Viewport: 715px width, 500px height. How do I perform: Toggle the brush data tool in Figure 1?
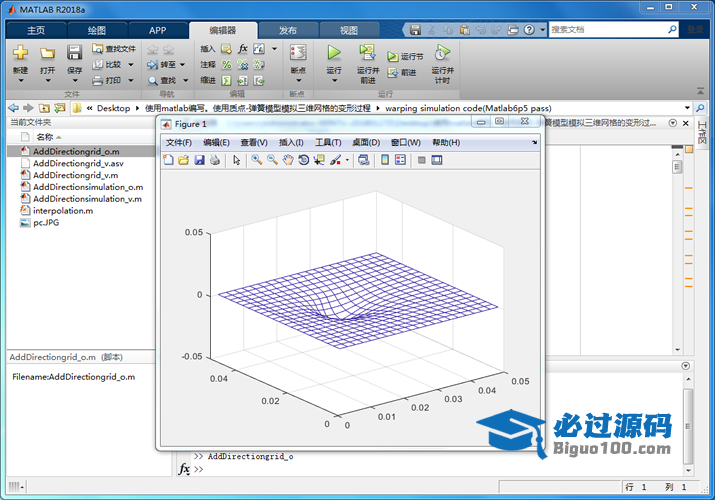tap(336, 160)
